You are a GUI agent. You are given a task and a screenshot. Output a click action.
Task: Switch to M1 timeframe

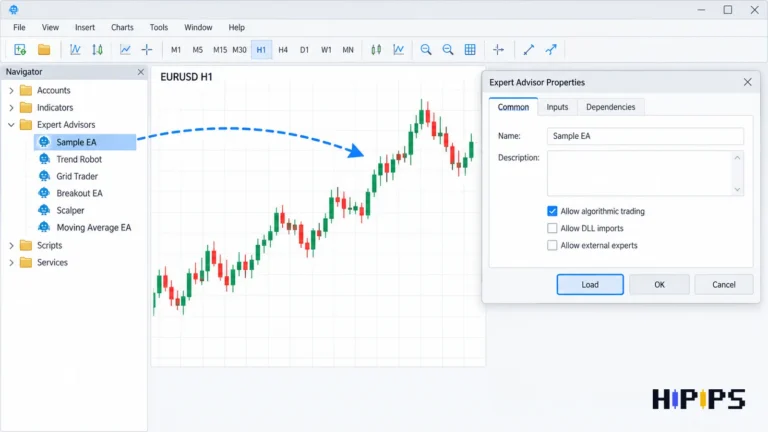pos(176,50)
